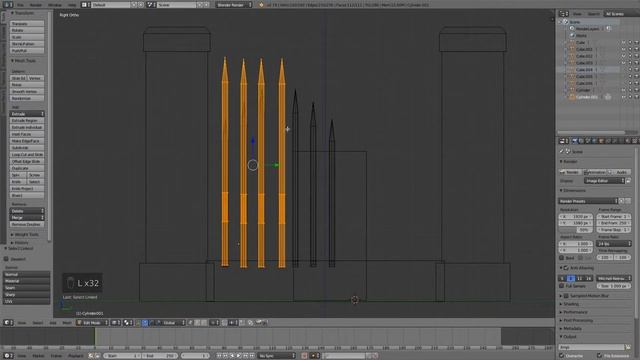Viewport: 640px width, 360px height.
Task: Select the Normal delimit option
Action: point(27,274)
